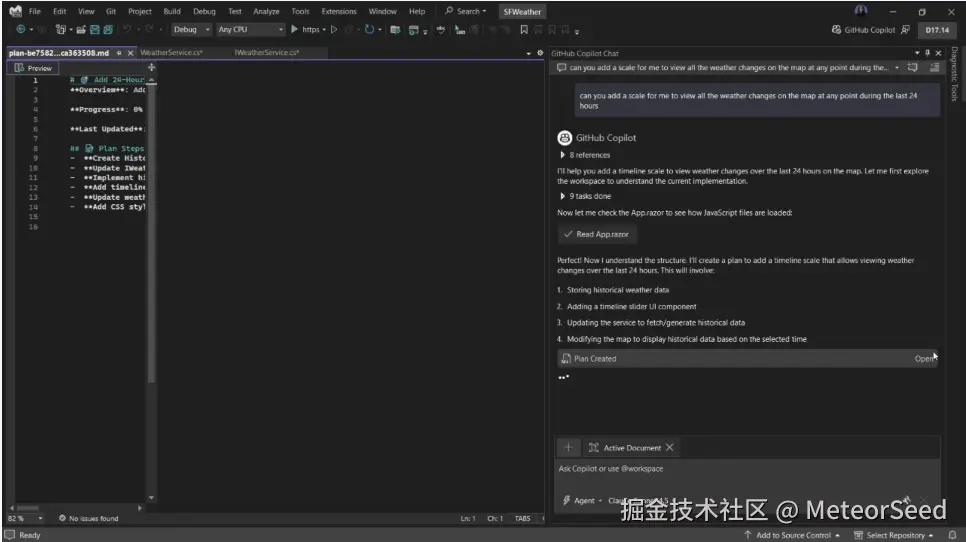The width and height of the screenshot is (966, 542).
Task: Click the browser window toolbar icon
Action: coord(413,30)
